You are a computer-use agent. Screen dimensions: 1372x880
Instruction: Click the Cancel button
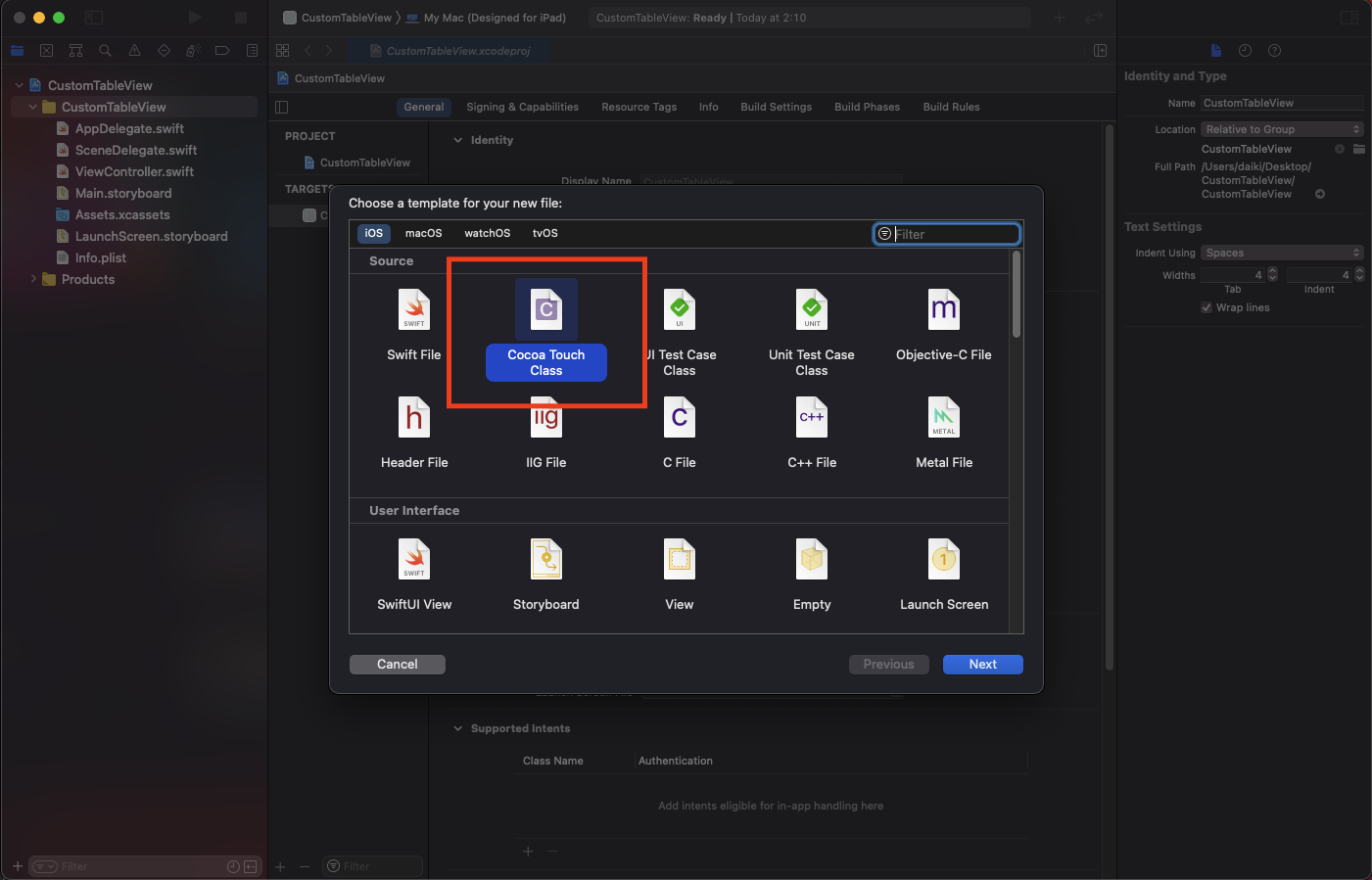point(398,664)
